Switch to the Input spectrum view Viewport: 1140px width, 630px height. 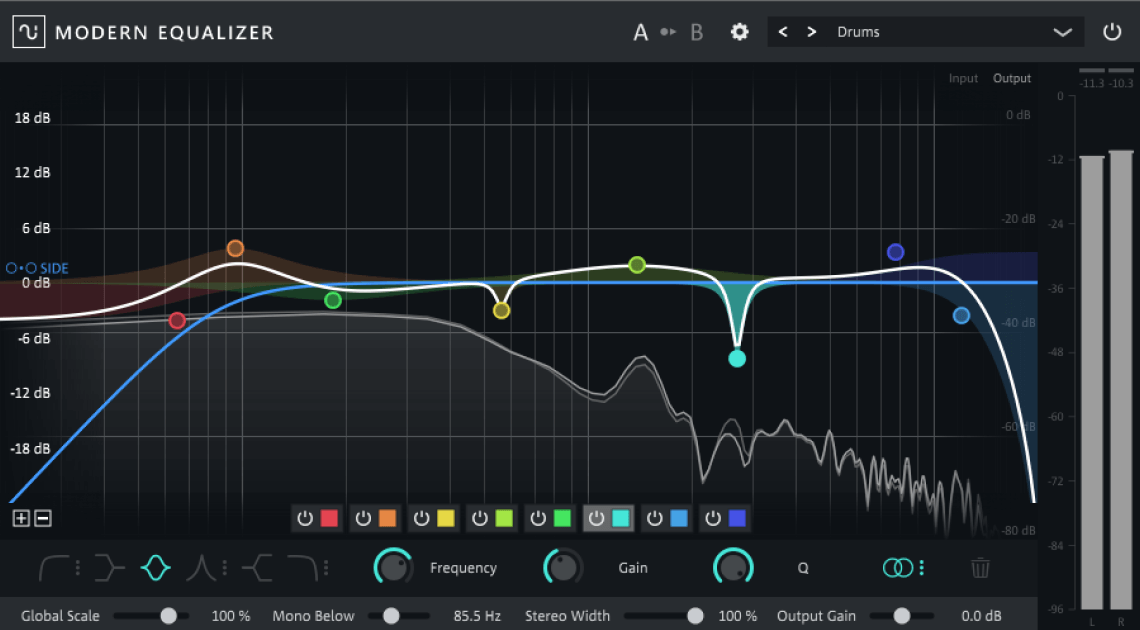[963, 78]
